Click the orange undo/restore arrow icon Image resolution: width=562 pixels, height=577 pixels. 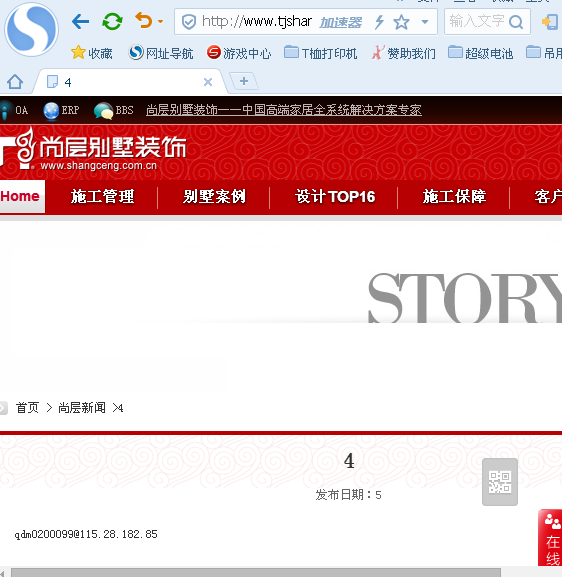(x=144, y=20)
